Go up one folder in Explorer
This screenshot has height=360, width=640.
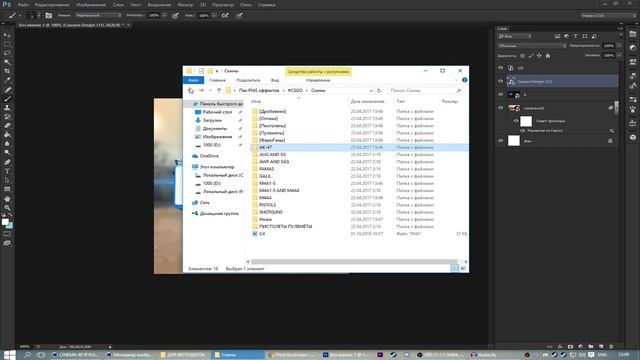219,90
